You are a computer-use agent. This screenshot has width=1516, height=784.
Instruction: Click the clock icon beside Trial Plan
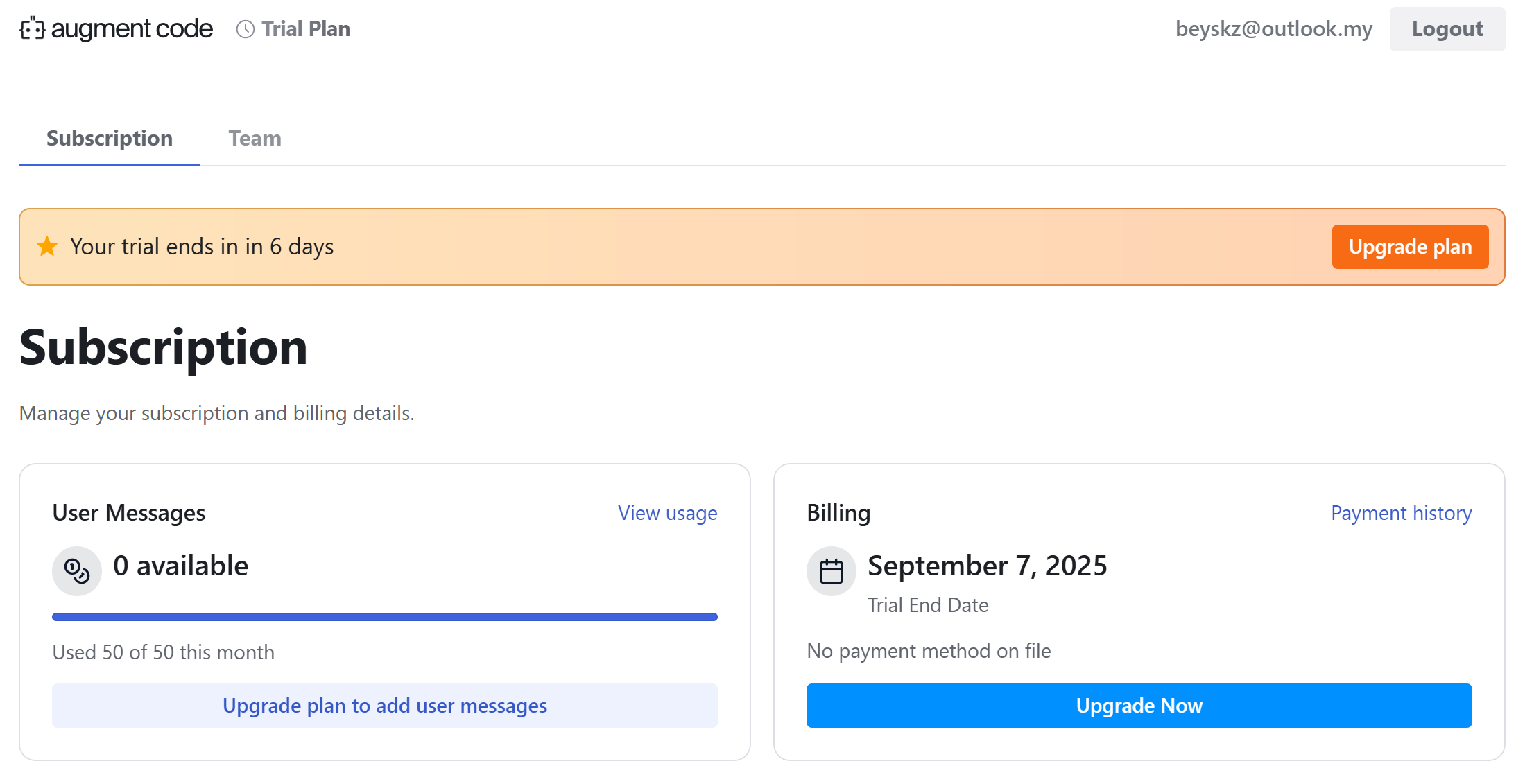pos(246,29)
